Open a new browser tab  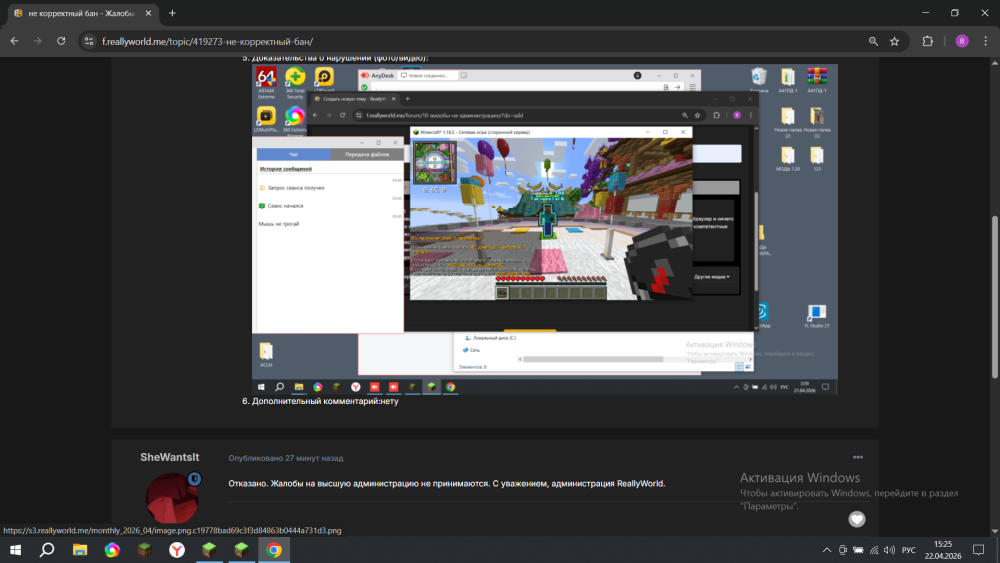(172, 13)
